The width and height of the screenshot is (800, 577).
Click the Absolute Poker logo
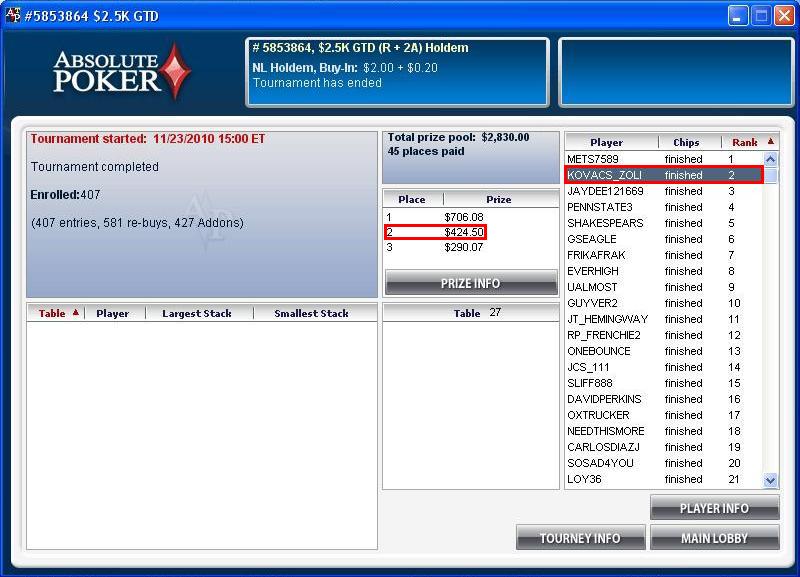pos(122,71)
